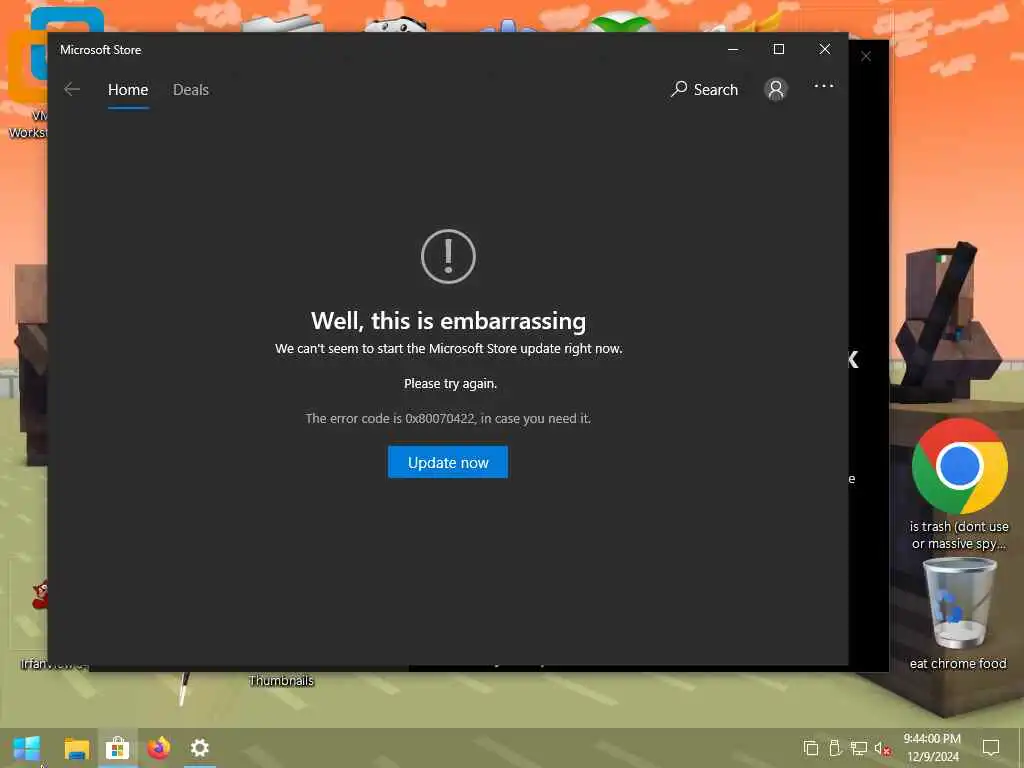Viewport: 1024px width, 768px height.
Task: Click the network tray icon
Action: click(x=859, y=748)
